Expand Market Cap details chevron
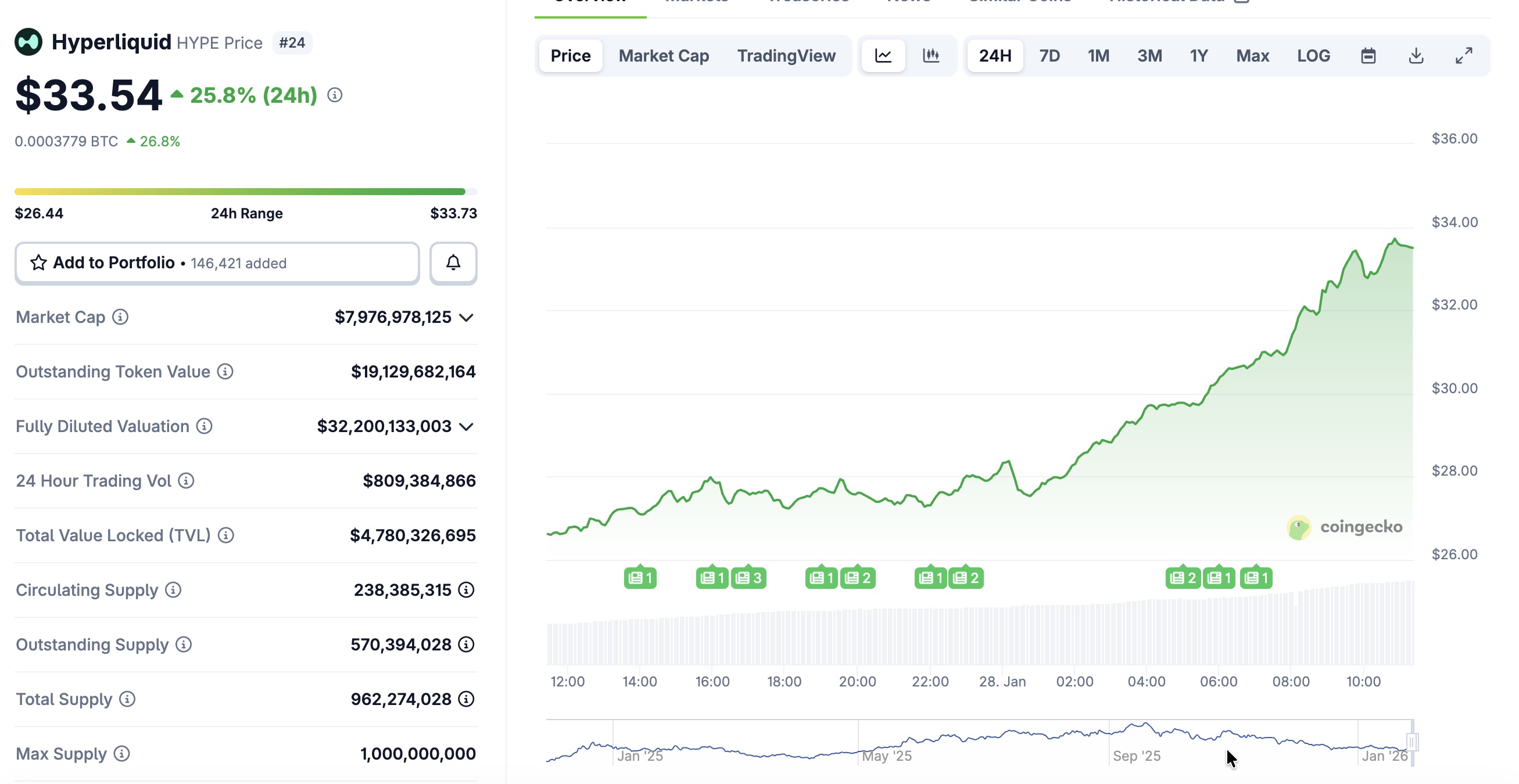The width and height of the screenshot is (1519, 784). (466, 318)
